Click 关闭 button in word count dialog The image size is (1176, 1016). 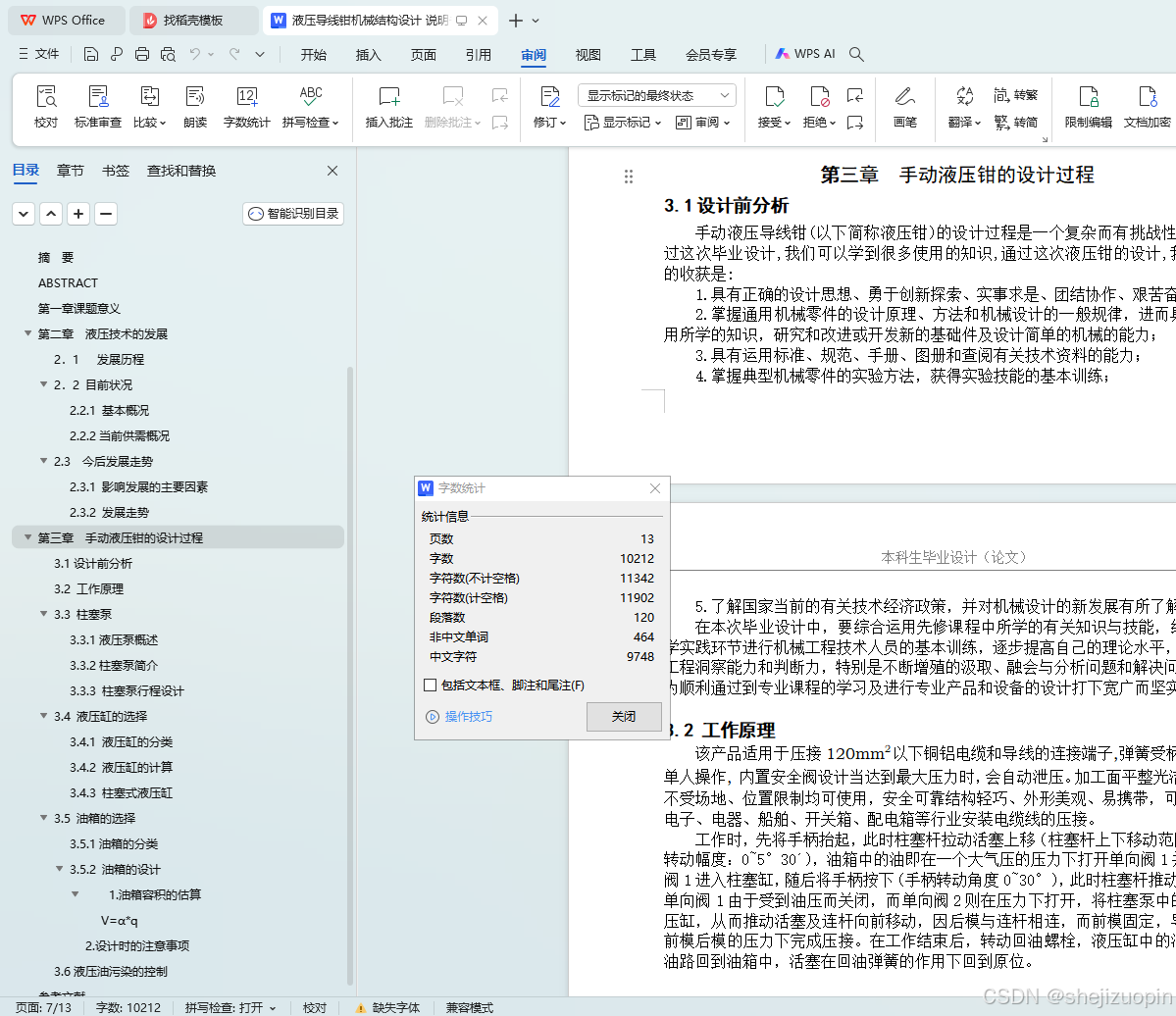tap(624, 716)
